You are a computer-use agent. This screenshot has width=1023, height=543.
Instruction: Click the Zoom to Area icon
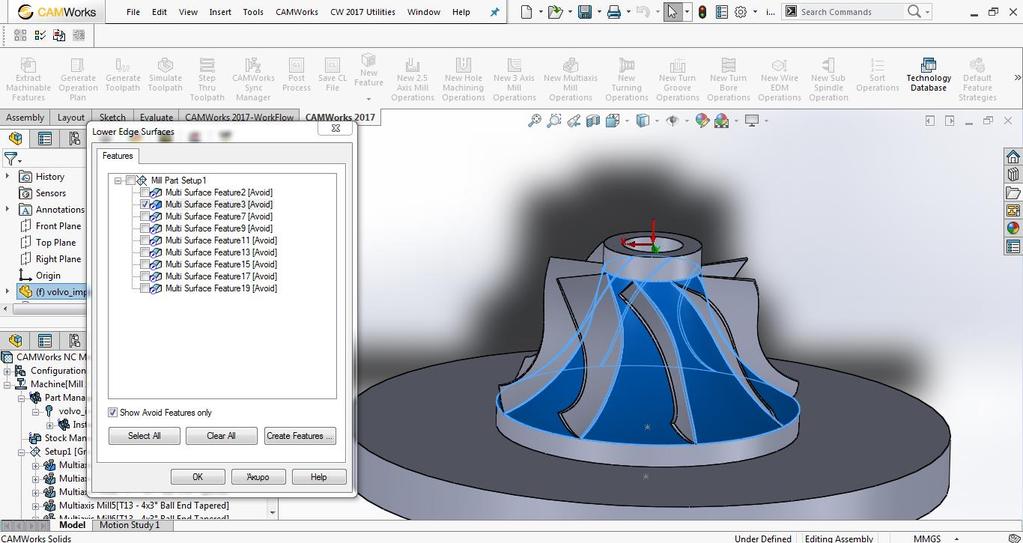(555, 121)
